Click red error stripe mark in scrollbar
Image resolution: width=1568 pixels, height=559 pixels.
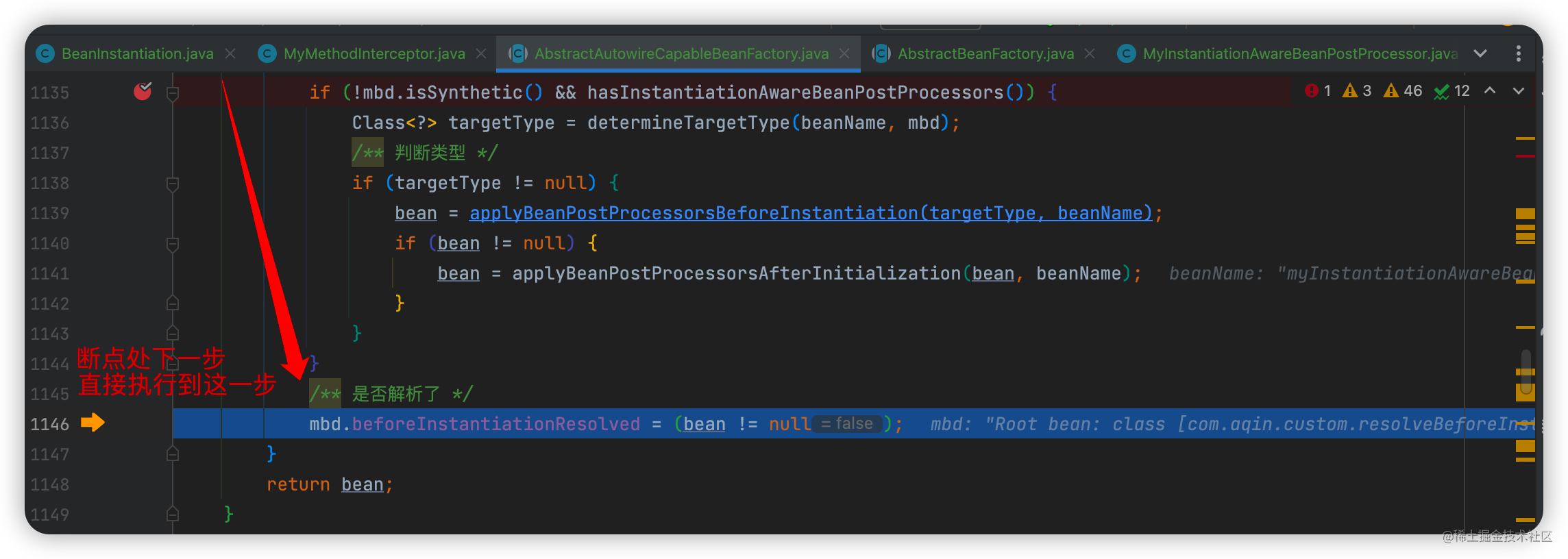pos(1526,156)
